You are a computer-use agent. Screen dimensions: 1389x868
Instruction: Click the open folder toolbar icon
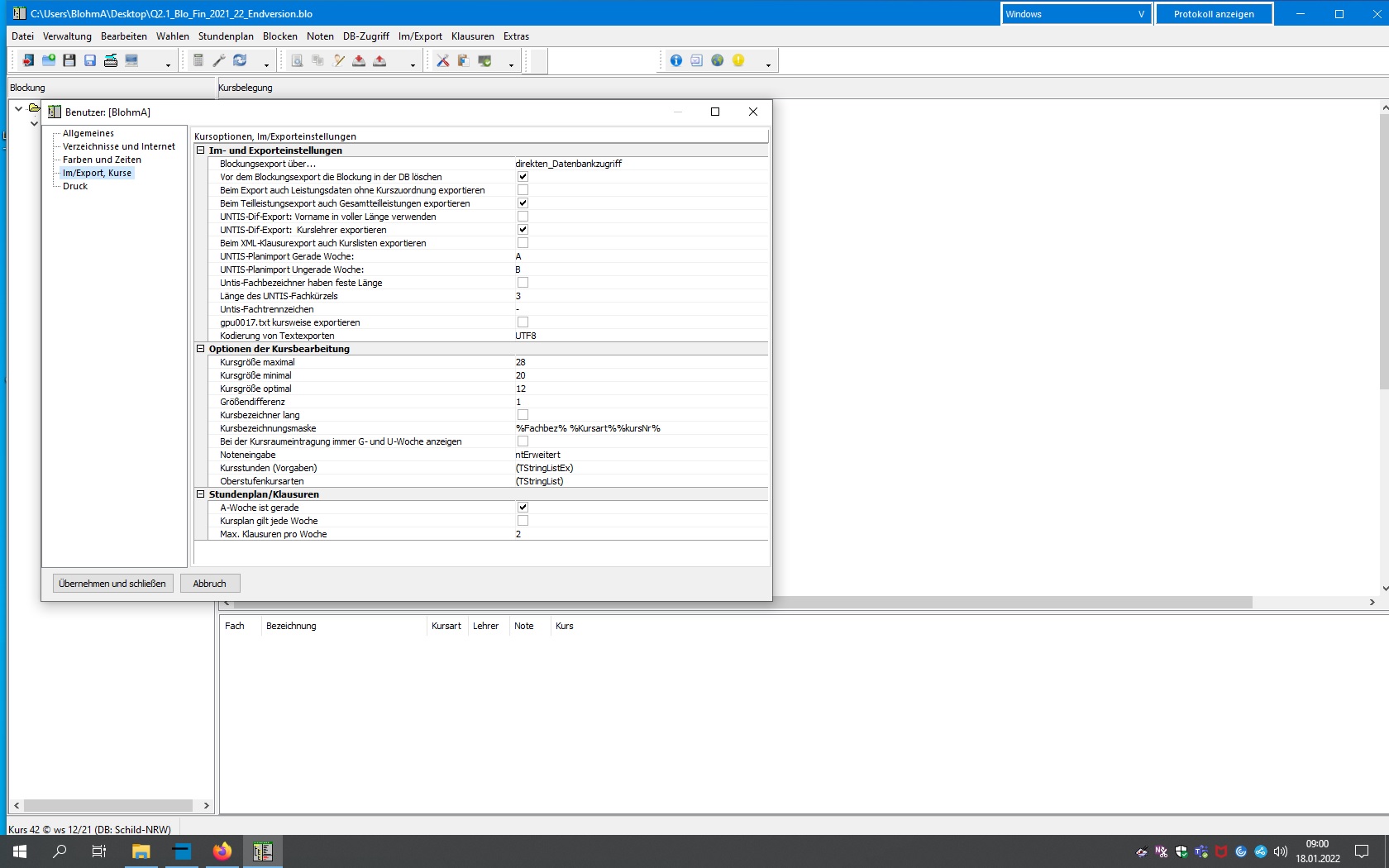coord(49,60)
